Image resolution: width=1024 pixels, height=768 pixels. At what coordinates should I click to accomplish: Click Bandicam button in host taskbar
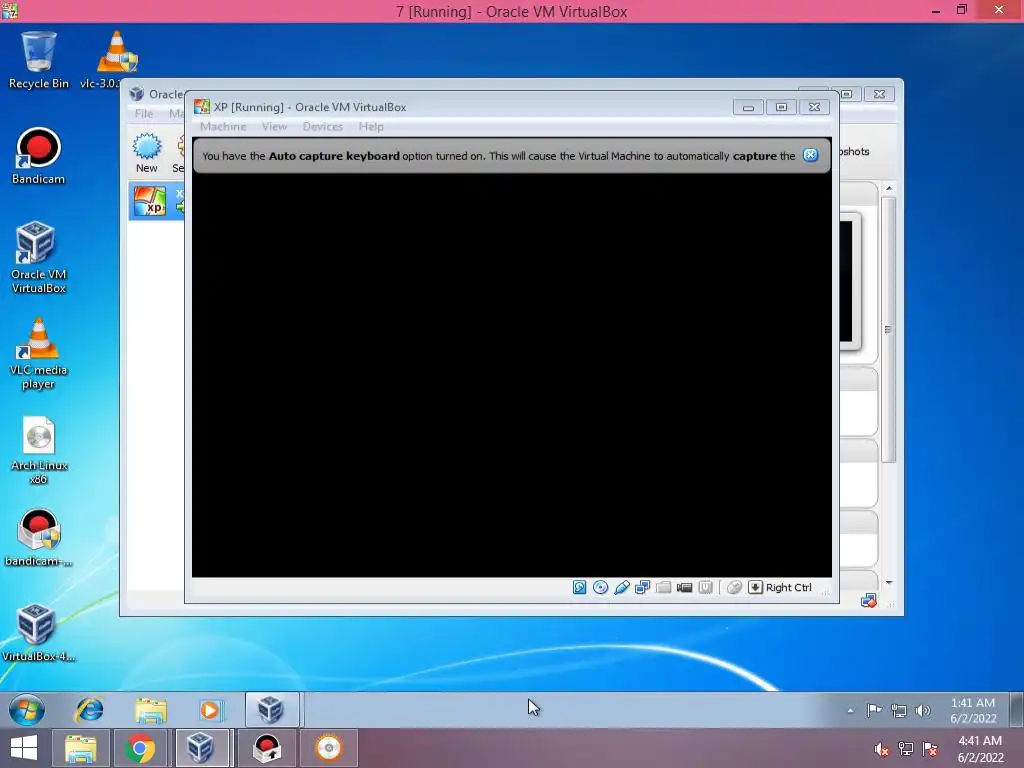[266, 748]
